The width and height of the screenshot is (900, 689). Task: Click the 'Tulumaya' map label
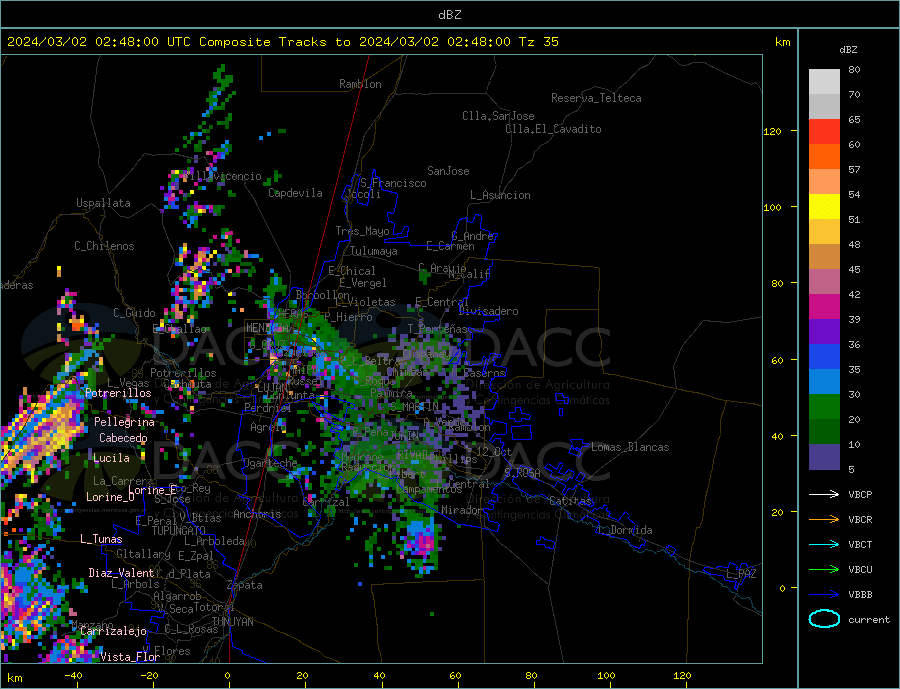(x=374, y=251)
